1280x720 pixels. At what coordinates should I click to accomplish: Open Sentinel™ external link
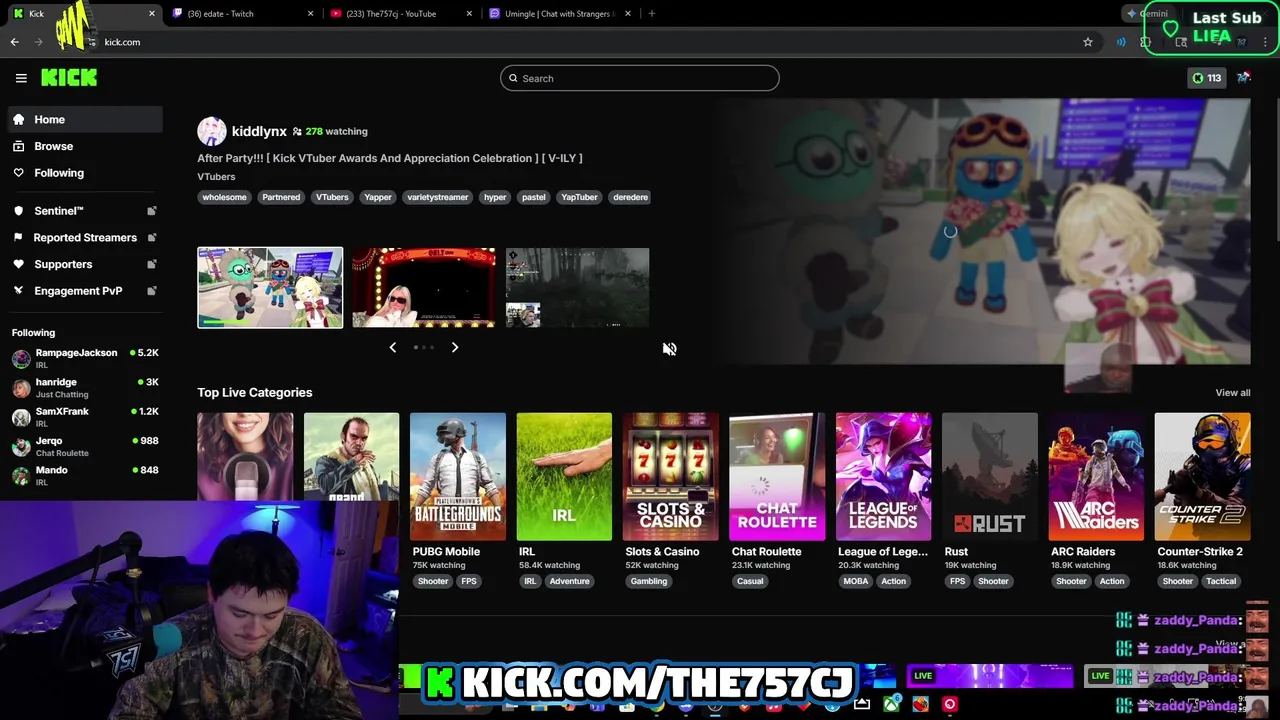point(84,211)
